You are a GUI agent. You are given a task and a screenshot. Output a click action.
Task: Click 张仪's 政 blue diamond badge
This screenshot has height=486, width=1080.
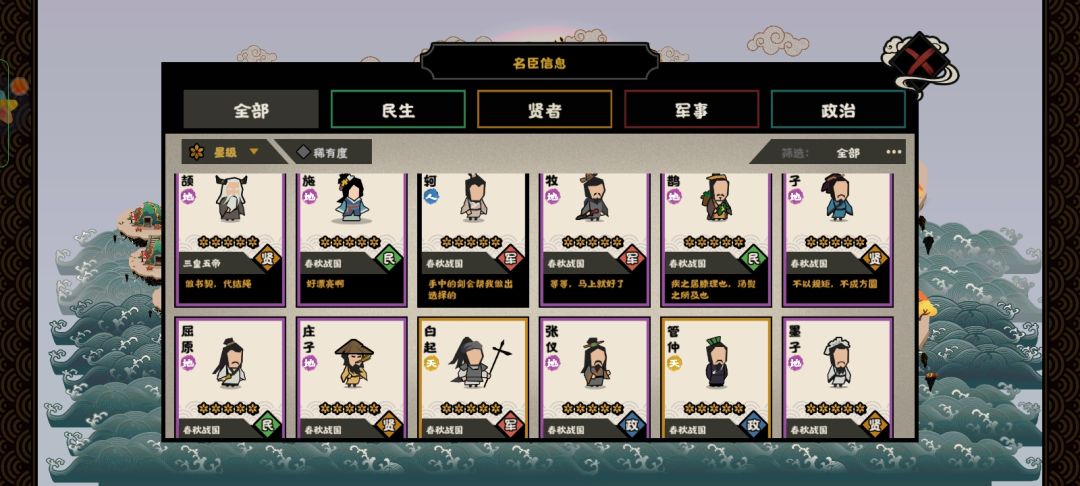pyautogui.click(x=632, y=425)
